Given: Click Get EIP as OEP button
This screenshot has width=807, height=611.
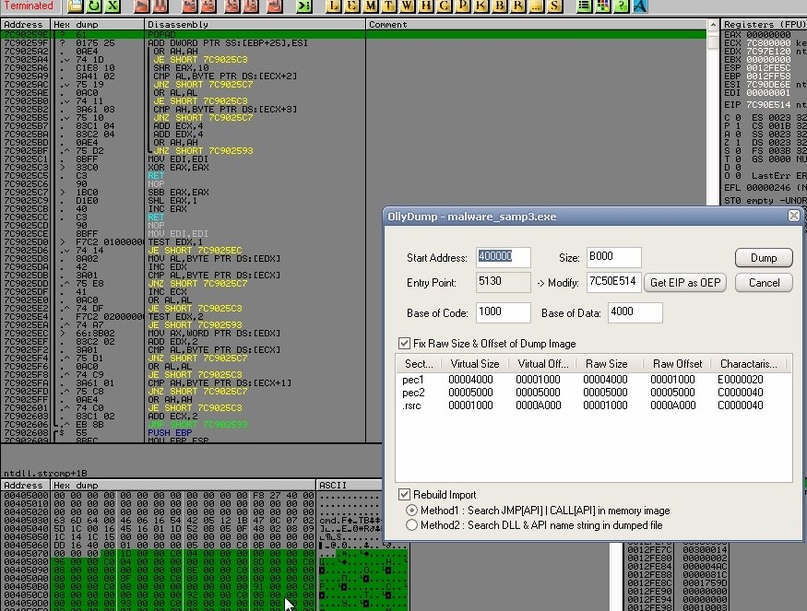Looking at the screenshot, I should [x=685, y=283].
